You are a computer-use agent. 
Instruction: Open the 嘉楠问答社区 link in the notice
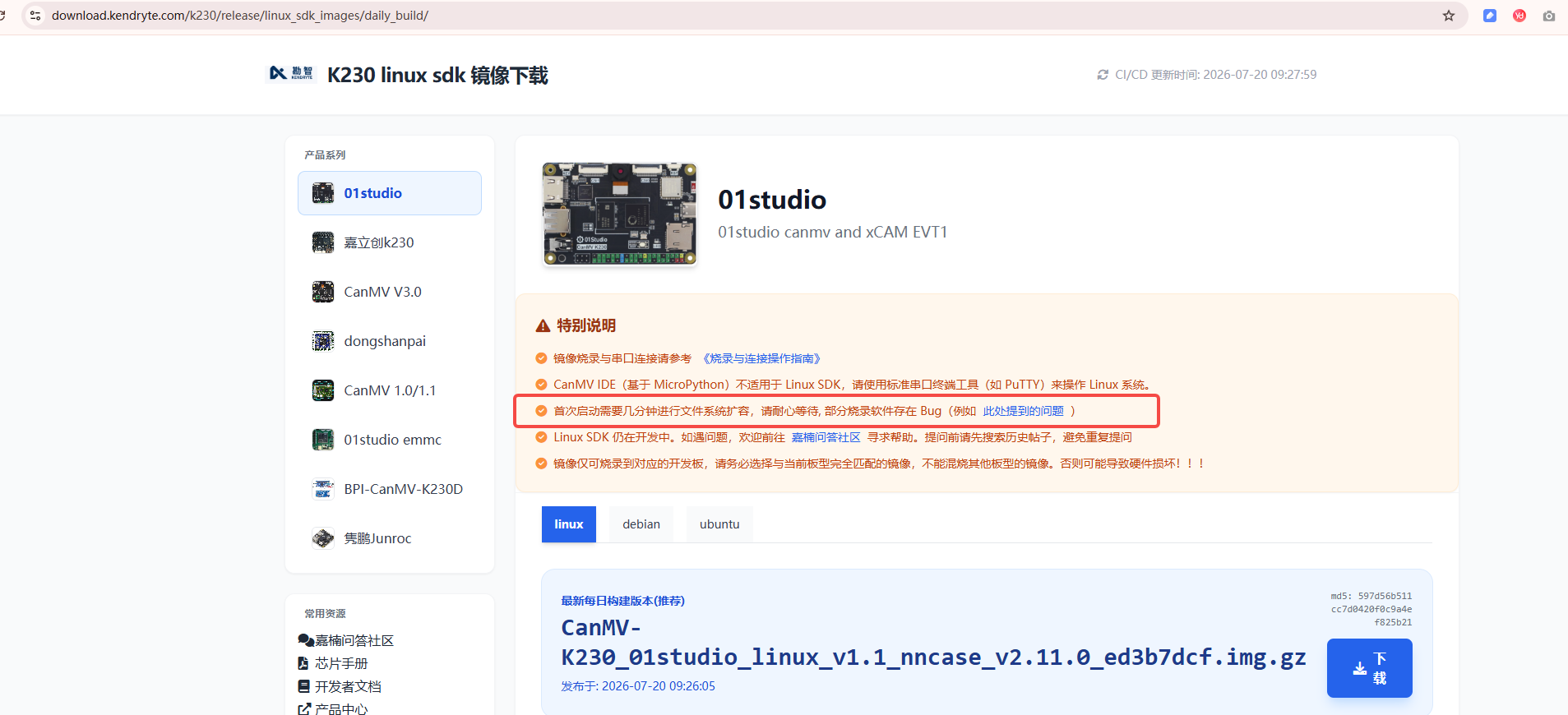pyautogui.click(x=826, y=437)
